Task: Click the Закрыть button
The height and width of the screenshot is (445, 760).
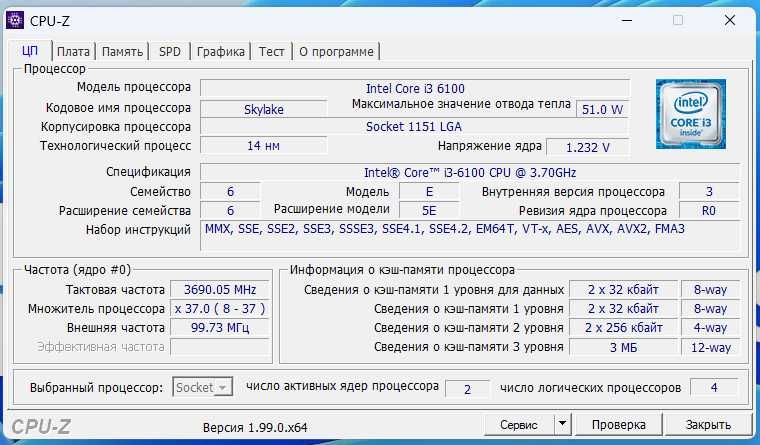Action: (708, 425)
